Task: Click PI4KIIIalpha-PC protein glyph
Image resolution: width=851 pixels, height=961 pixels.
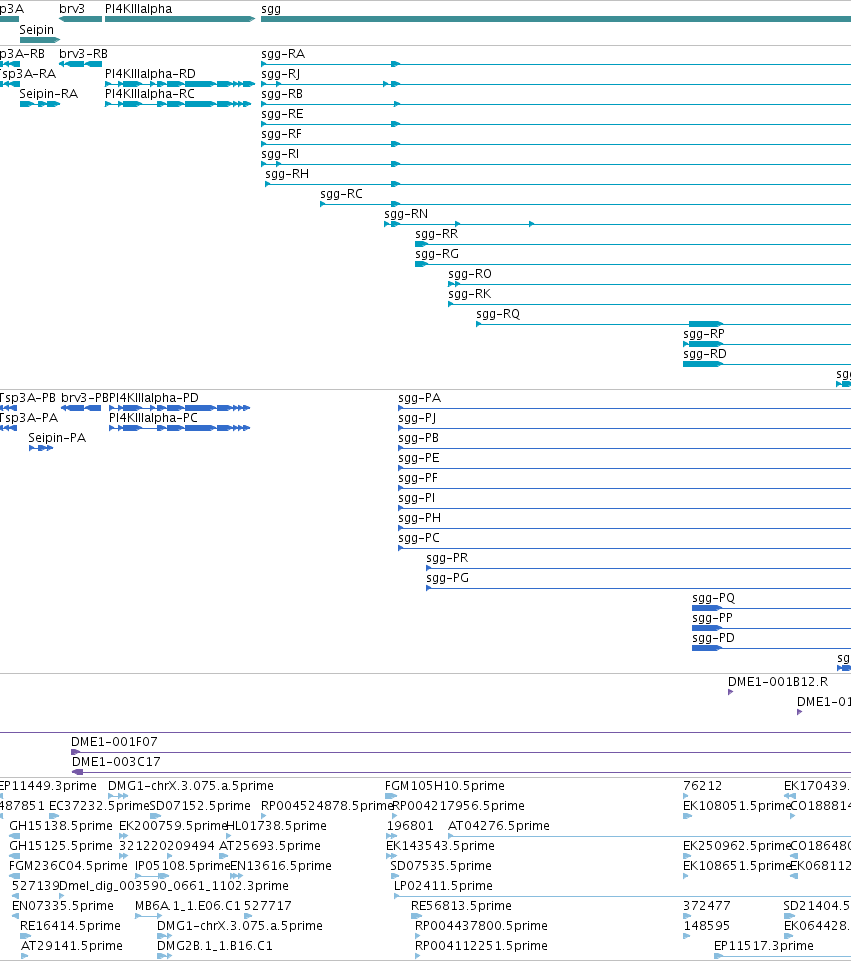Action: [180, 428]
